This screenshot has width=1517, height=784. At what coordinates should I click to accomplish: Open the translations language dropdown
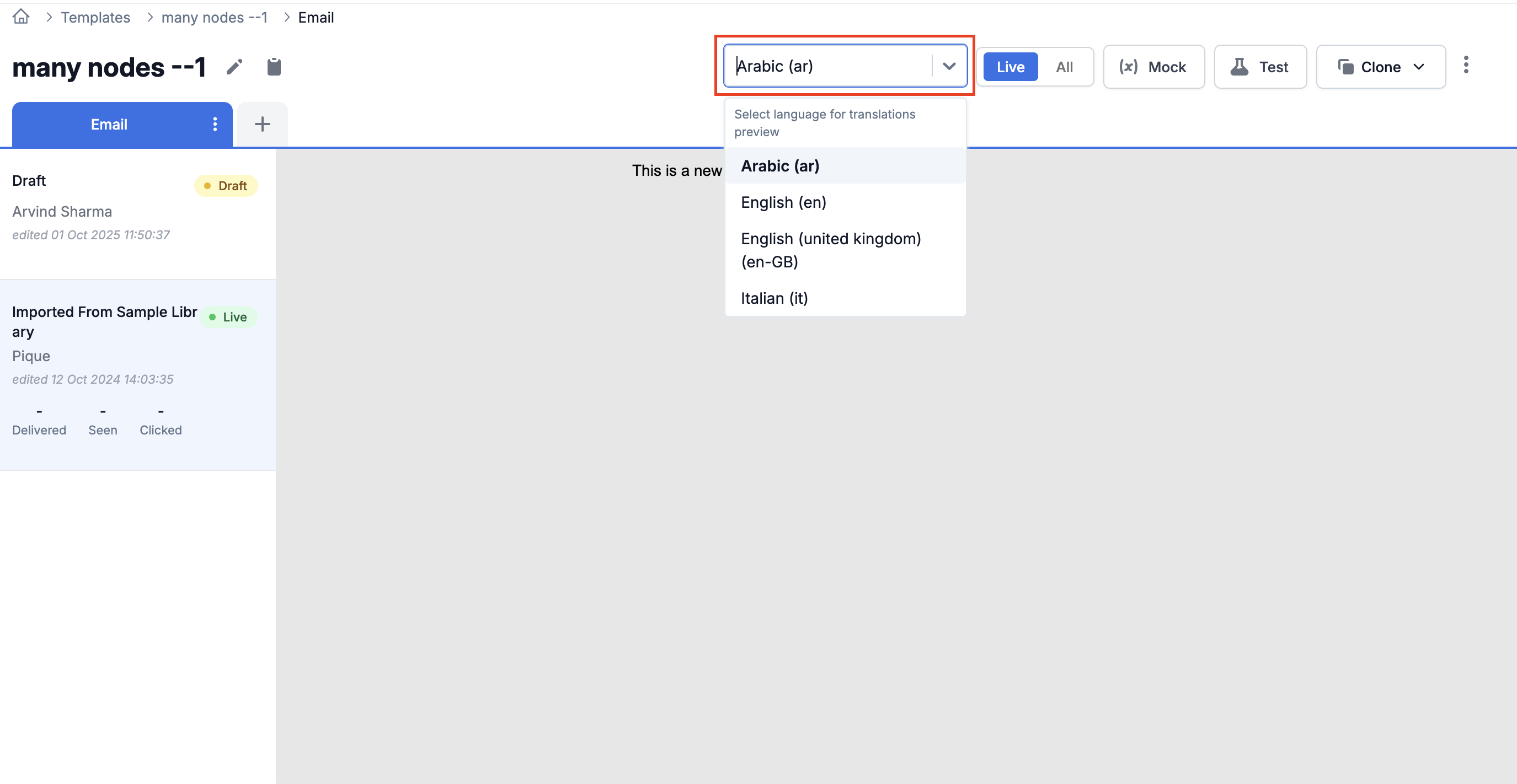(949, 65)
